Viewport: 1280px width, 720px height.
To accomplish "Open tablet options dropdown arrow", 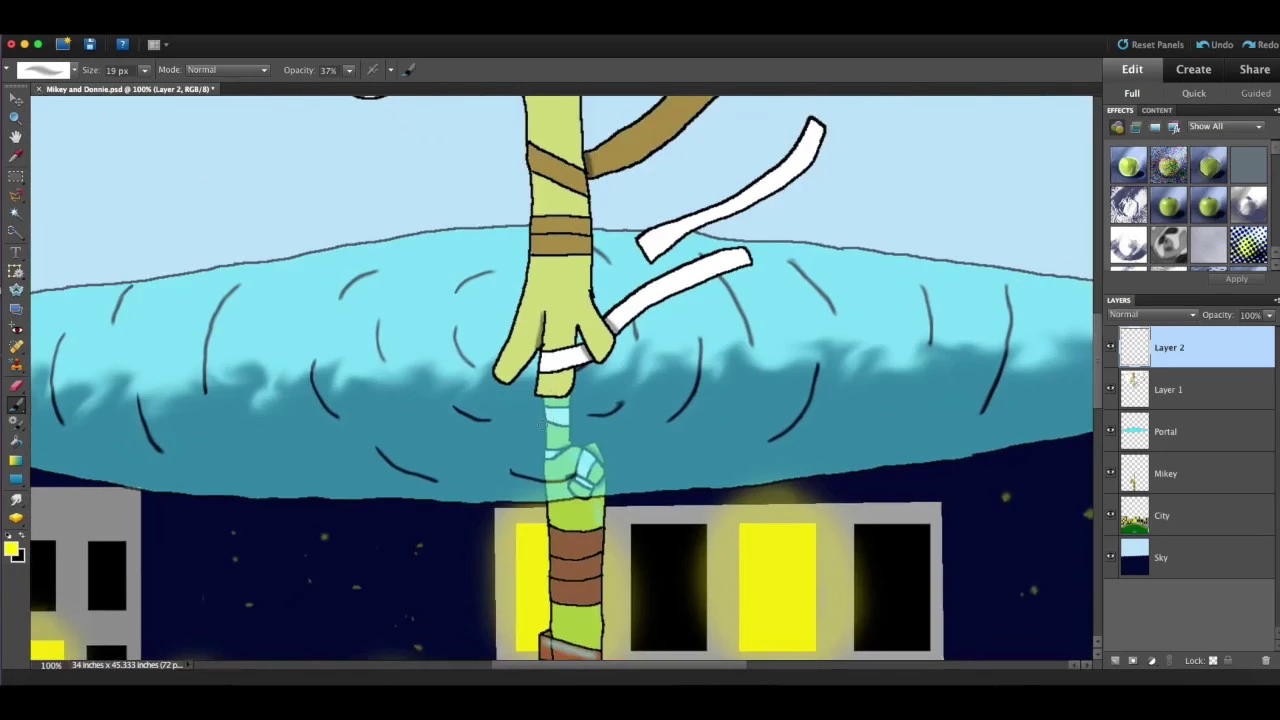I will pyautogui.click(x=391, y=69).
